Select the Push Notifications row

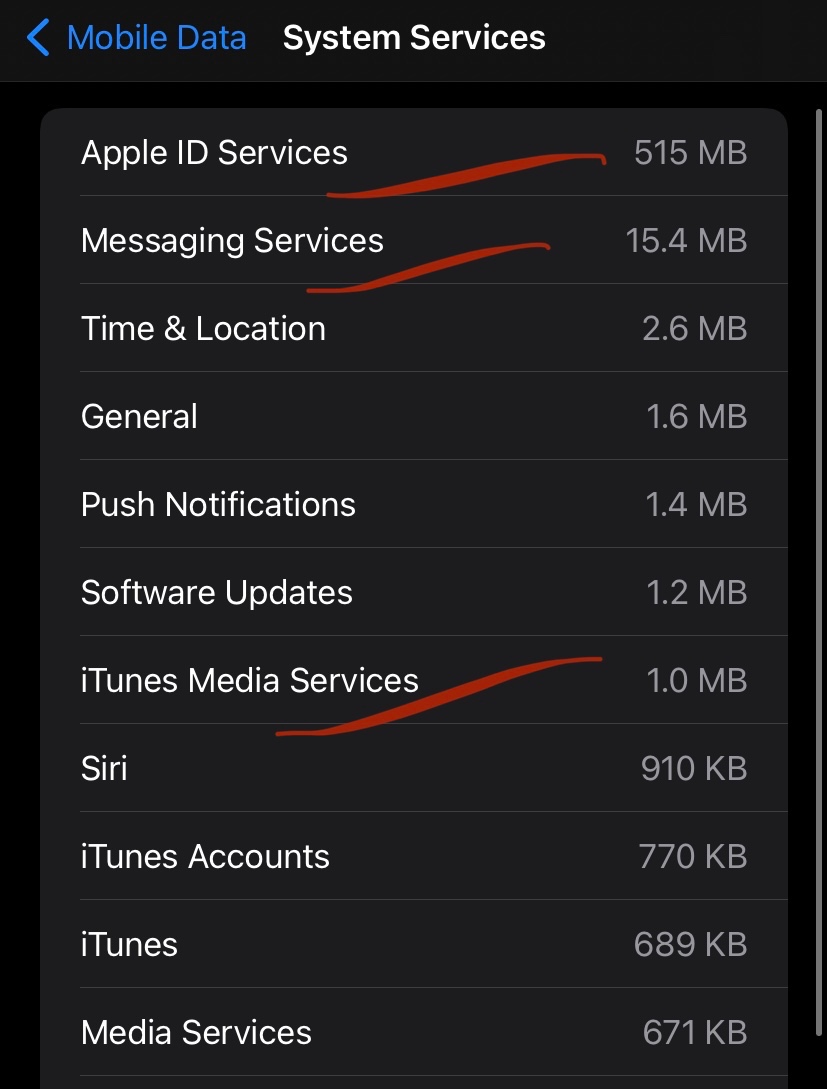click(x=218, y=505)
